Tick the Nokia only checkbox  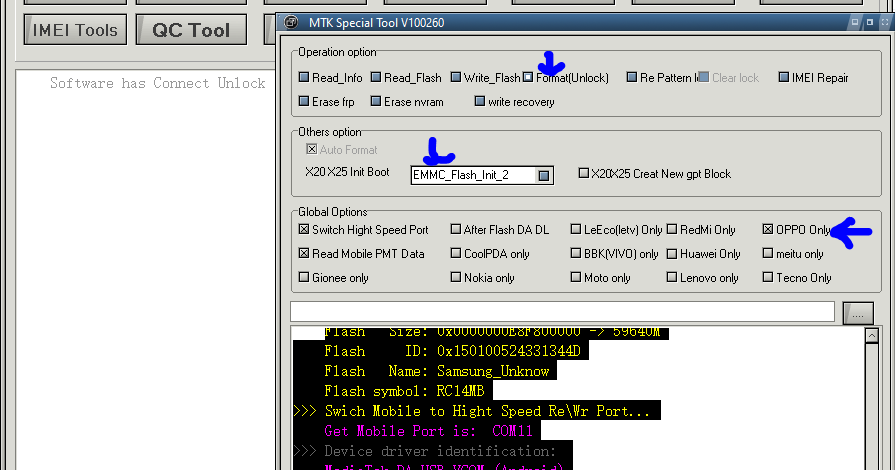455,277
